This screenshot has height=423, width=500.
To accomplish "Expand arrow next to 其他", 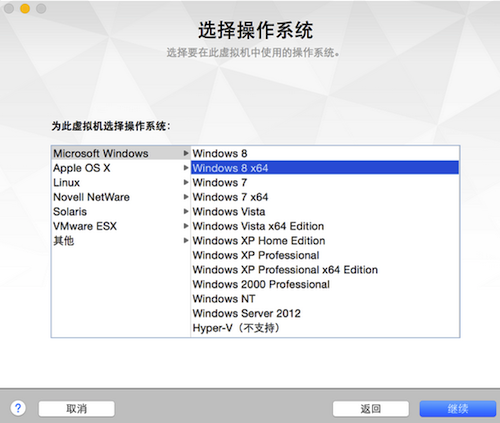I will 186,240.
